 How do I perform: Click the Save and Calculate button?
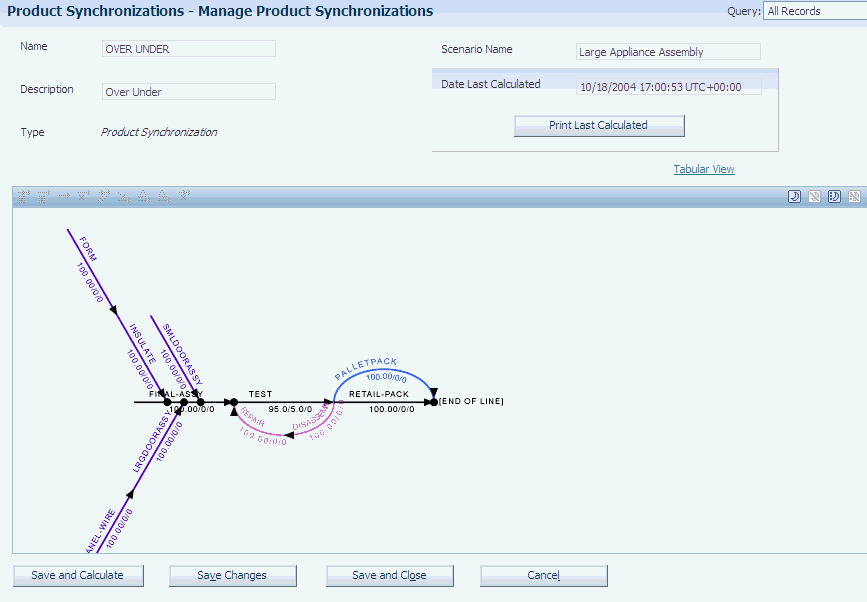[x=78, y=575]
